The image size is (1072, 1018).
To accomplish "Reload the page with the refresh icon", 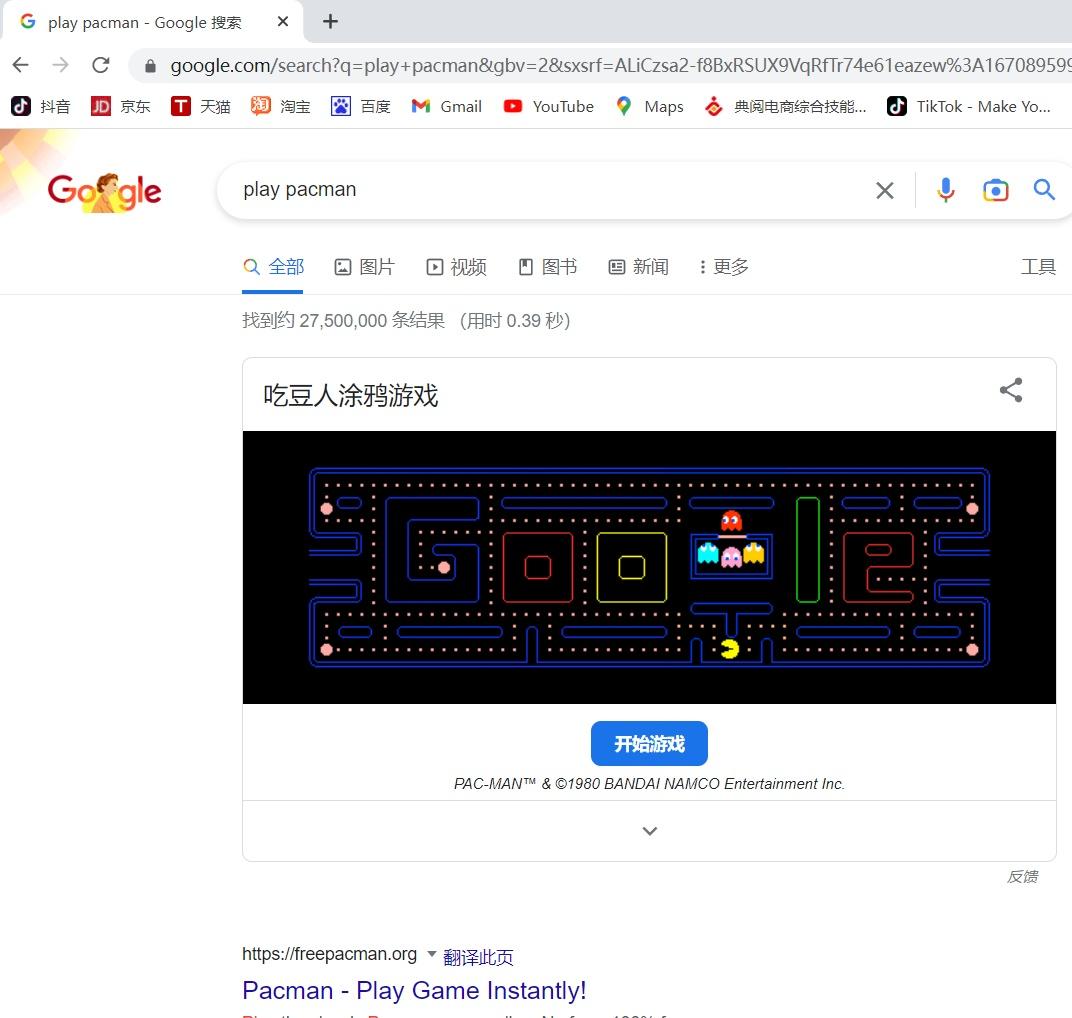I will point(101,65).
